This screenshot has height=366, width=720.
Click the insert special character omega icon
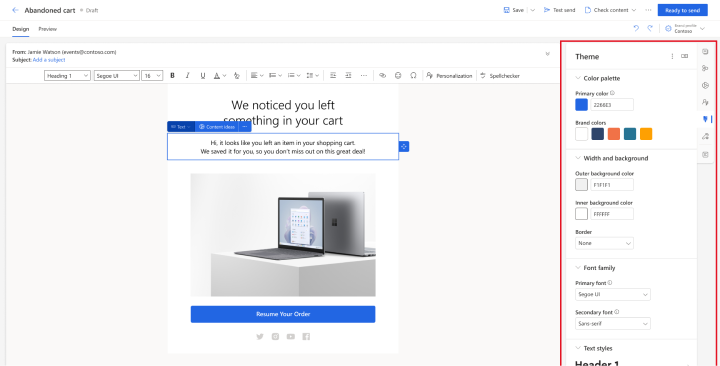[x=413, y=76]
